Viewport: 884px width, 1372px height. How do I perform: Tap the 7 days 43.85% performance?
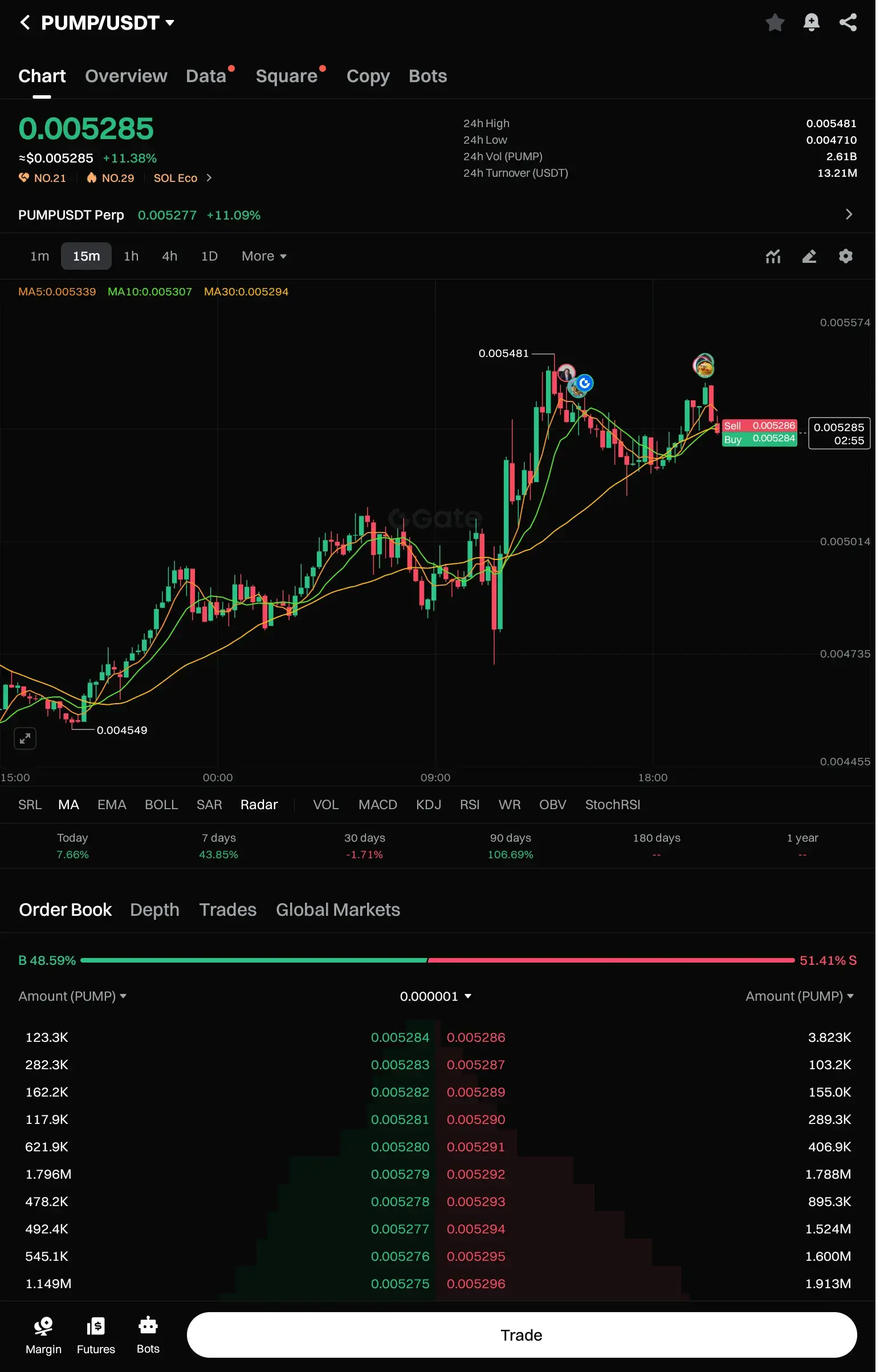(218, 846)
